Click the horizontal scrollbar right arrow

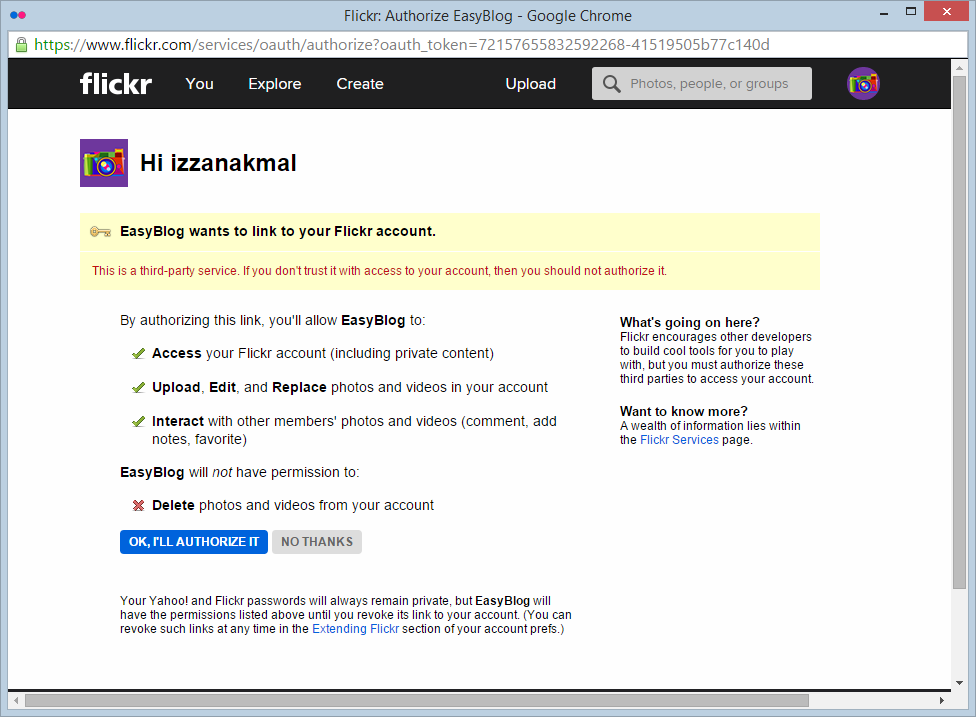tap(942, 700)
